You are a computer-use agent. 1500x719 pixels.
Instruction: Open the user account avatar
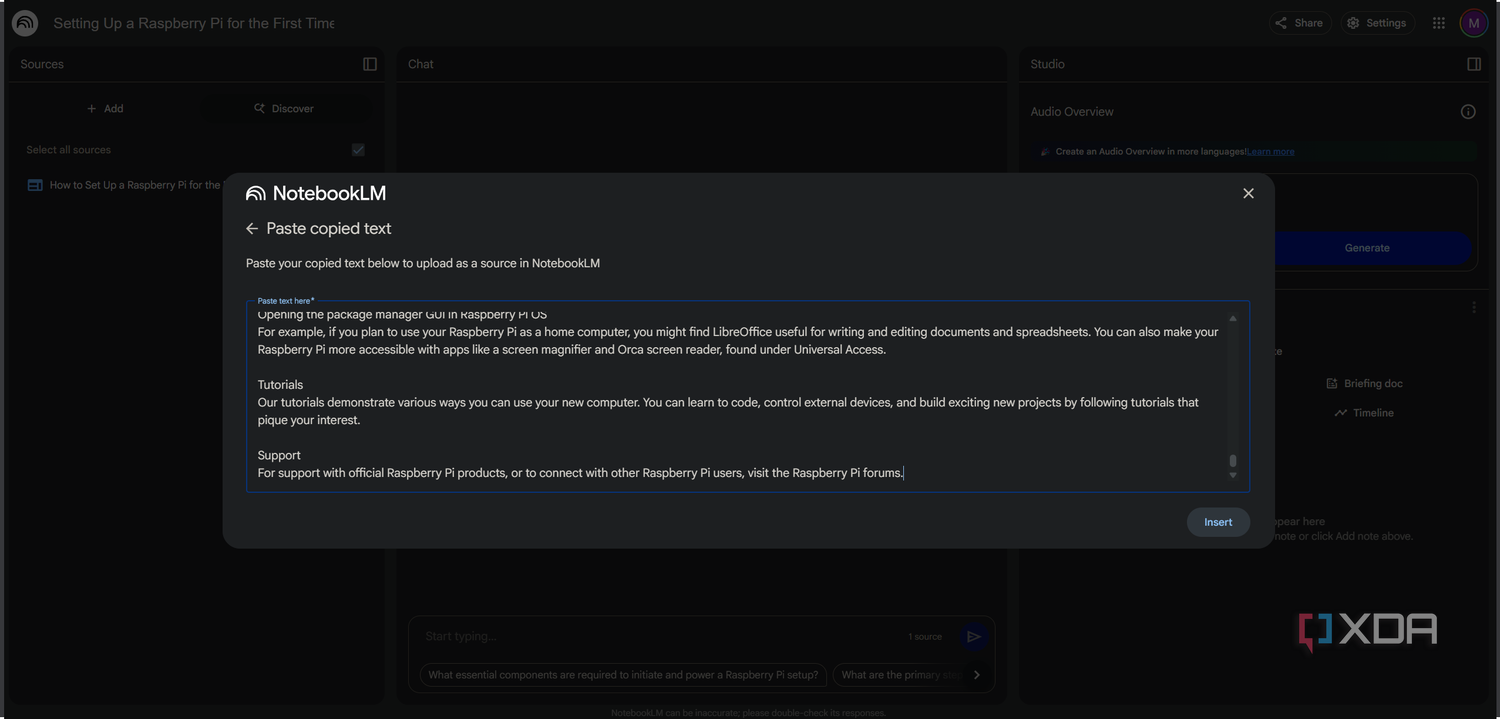click(x=1474, y=23)
